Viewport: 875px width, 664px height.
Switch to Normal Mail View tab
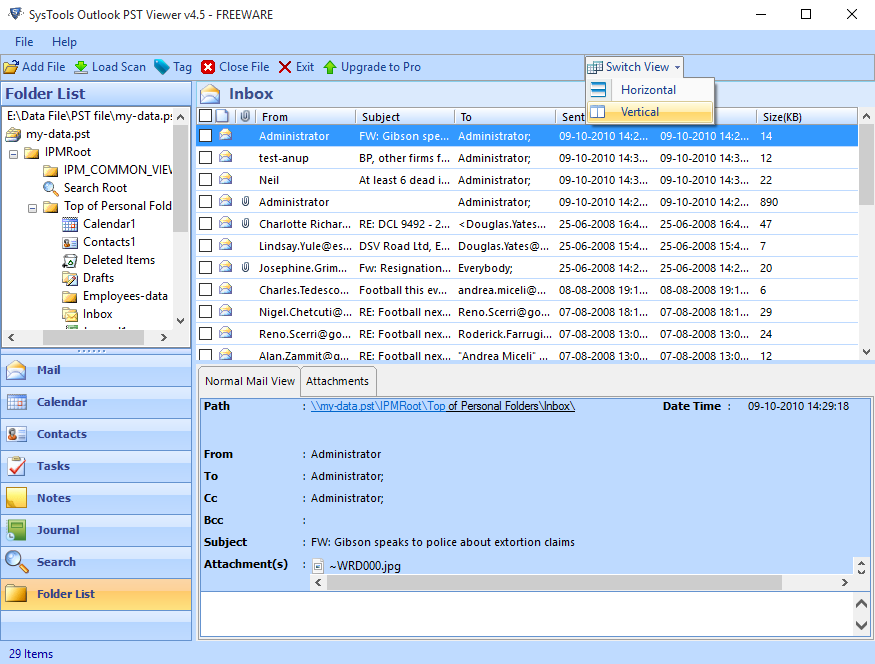pos(249,381)
